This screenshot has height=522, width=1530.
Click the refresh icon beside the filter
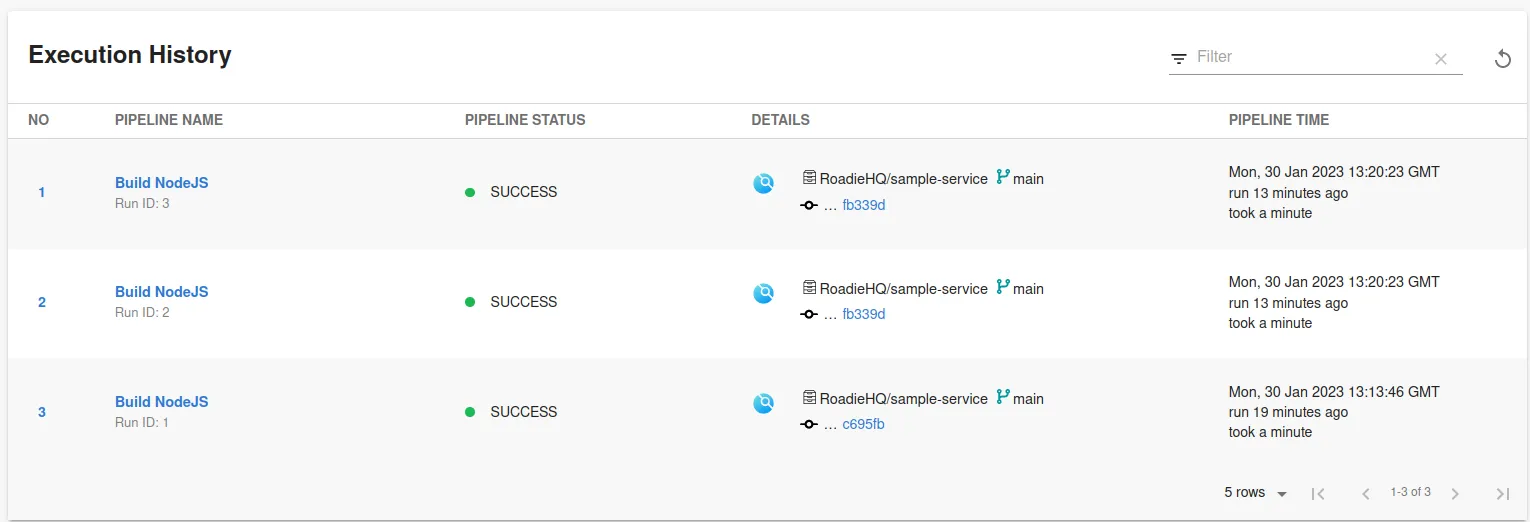(1502, 59)
